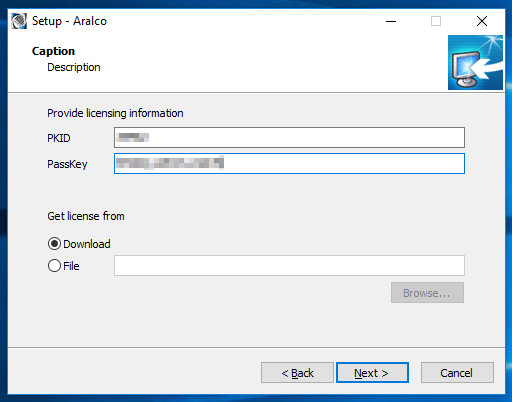Go to the previous step with Back
Image resolution: width=512 pixels, height=402 pixels.
297,373
